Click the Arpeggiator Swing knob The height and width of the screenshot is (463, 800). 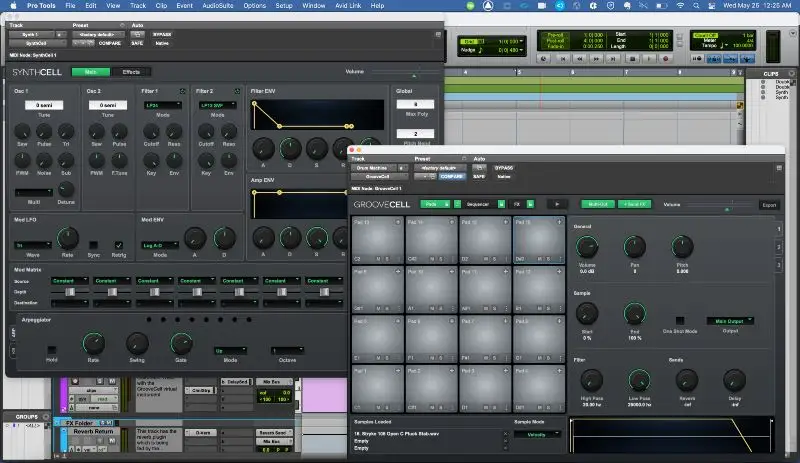click(136, 343)
